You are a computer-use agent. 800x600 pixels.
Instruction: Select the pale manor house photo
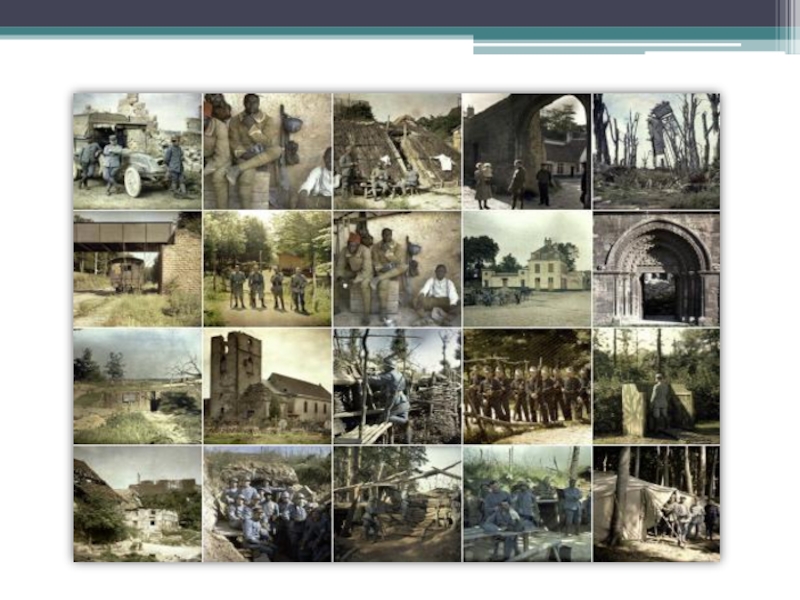point(526,268)
